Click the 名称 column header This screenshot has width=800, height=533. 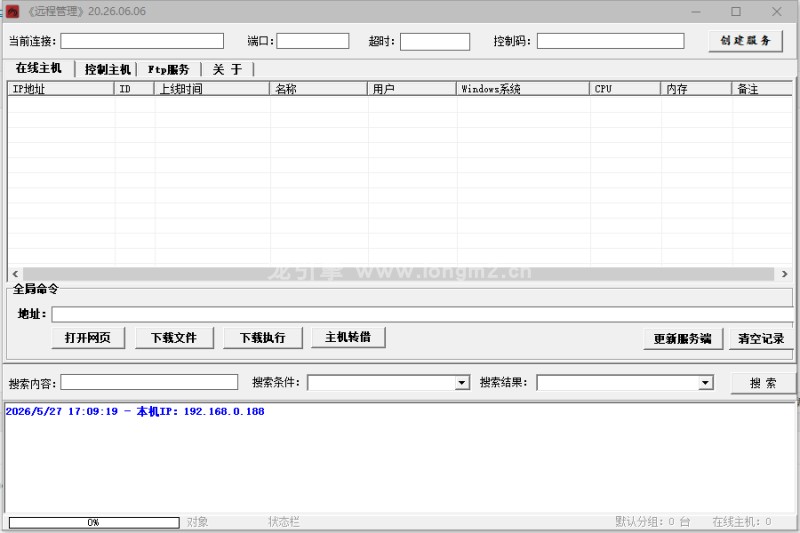click(x=318, y=89)
